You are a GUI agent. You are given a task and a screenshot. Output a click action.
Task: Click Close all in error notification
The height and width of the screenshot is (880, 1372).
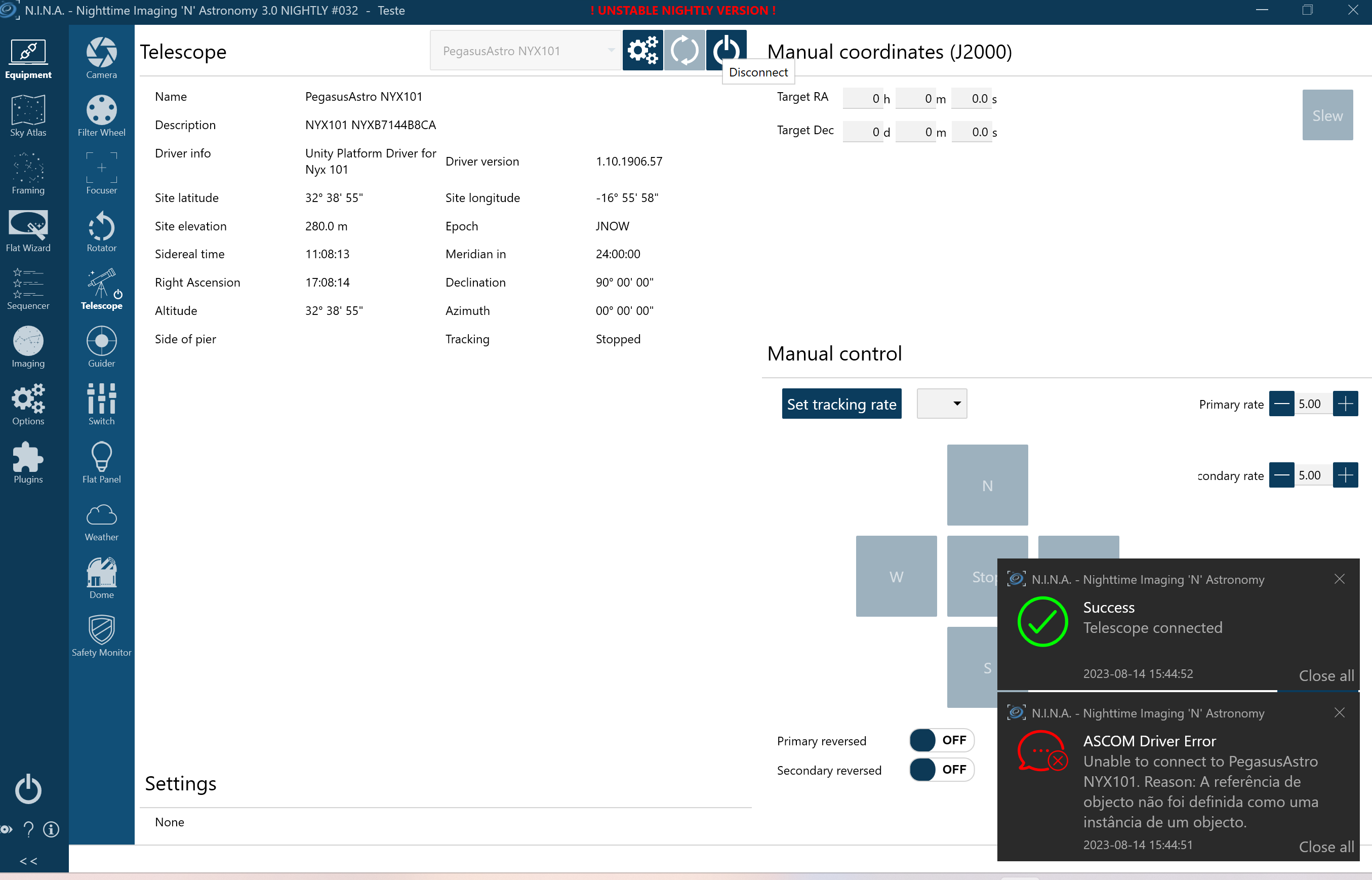pos(1326,846)
